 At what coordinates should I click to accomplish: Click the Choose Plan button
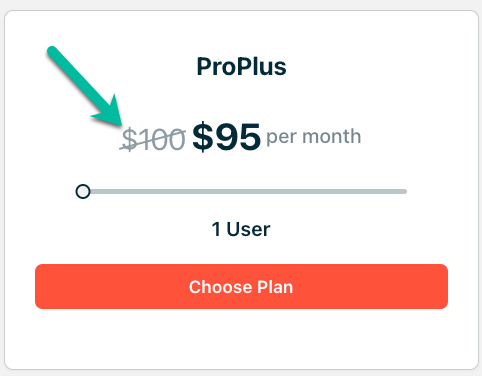coord(241,287)
